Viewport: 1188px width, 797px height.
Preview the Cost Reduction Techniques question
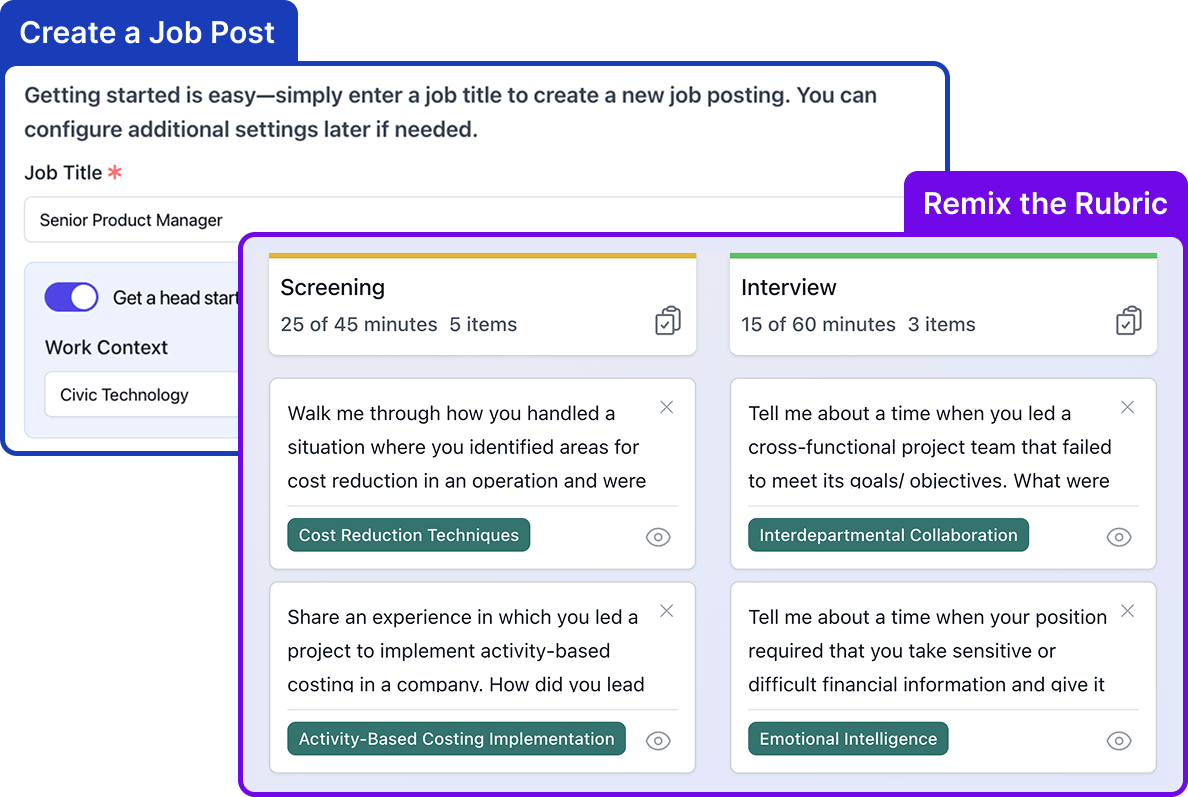pyautogui.click(x=658, y=537)
